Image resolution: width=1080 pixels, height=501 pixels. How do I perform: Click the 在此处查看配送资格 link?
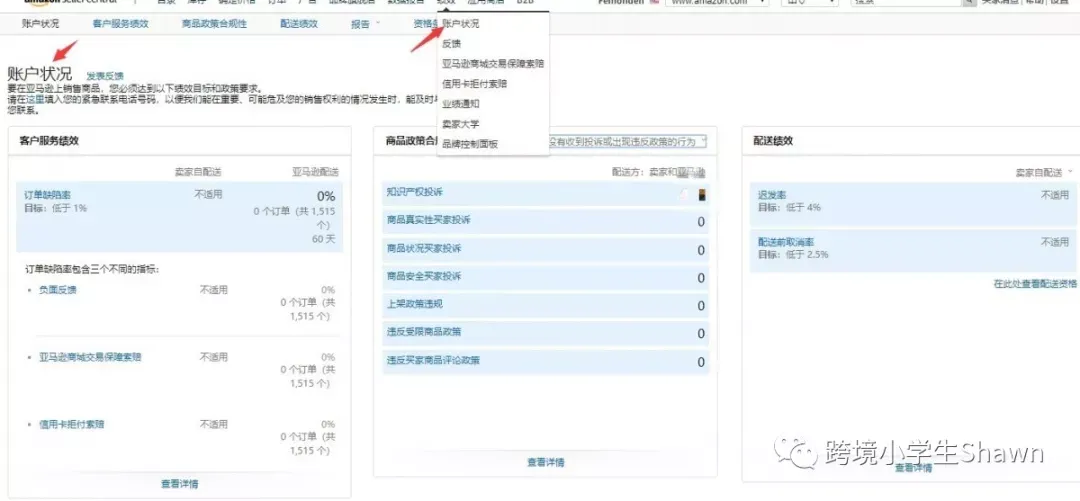coord(1033,283)
